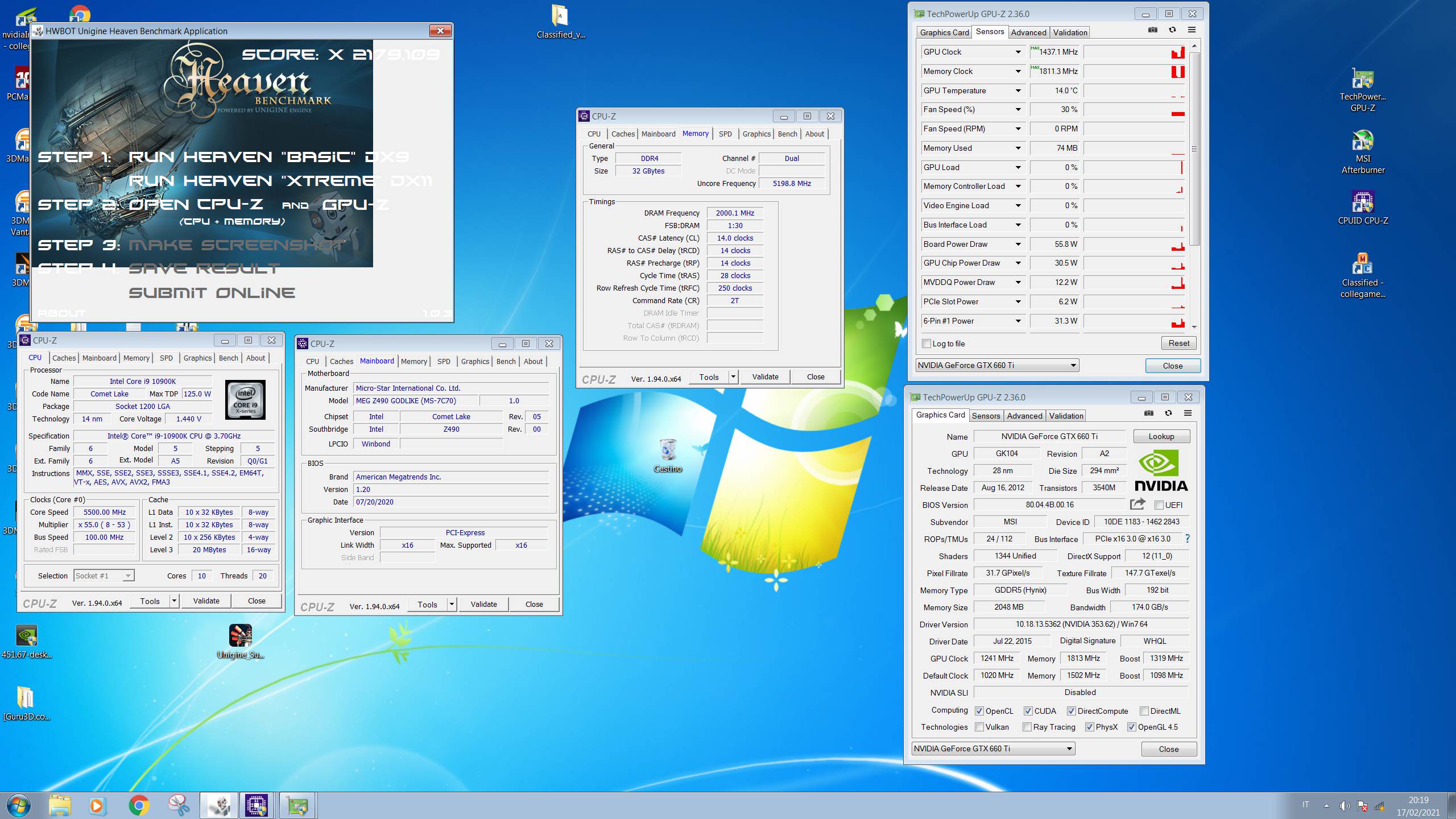Toggle CUDA checkbox

pos(1028,711)
